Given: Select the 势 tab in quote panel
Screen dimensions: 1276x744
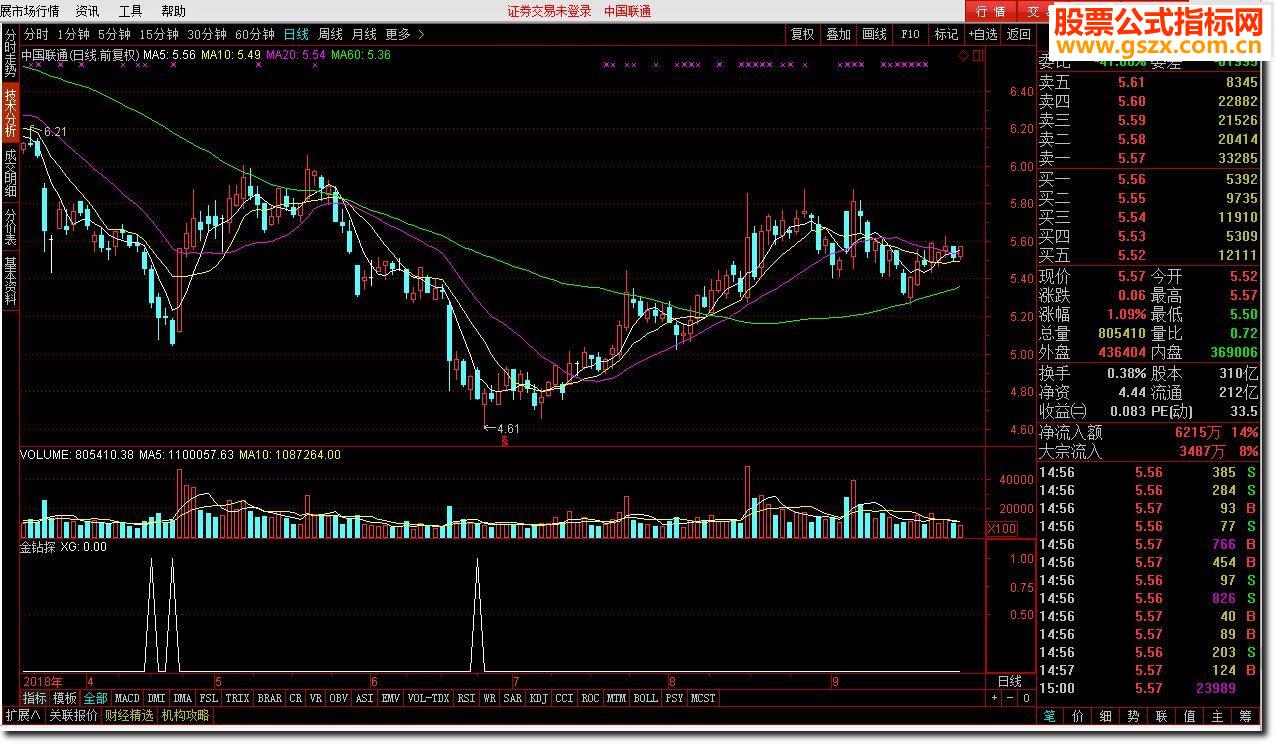Looking at the screenshot, I should [1134, 716].
